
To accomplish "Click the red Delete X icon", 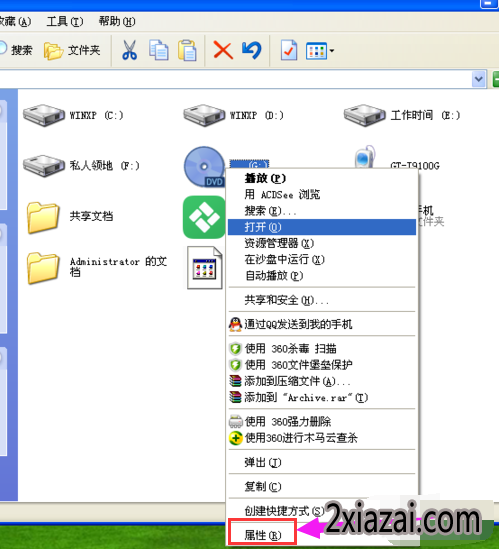I will 223,51.
